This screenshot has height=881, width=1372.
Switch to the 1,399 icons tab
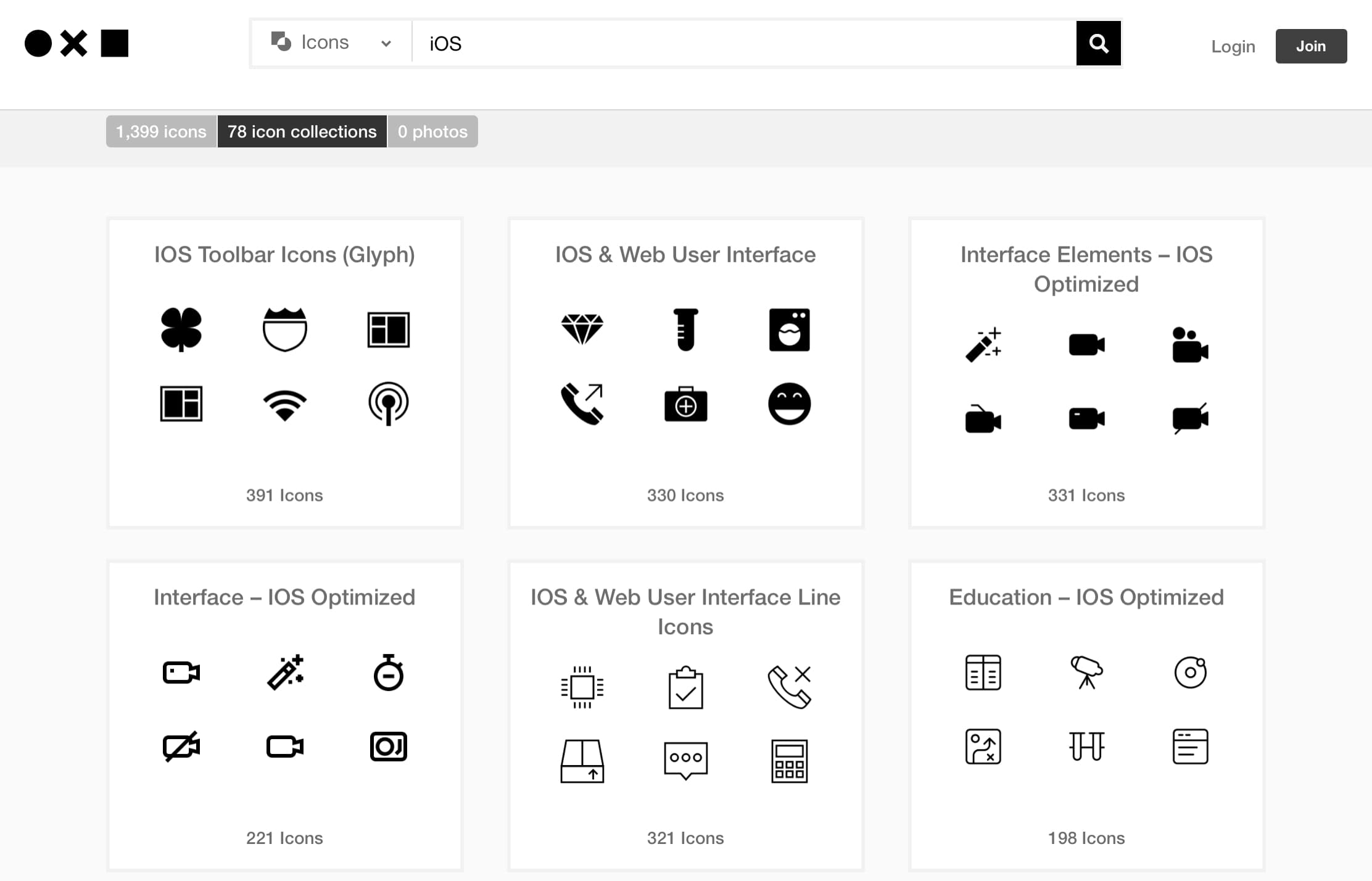[161, 131]
